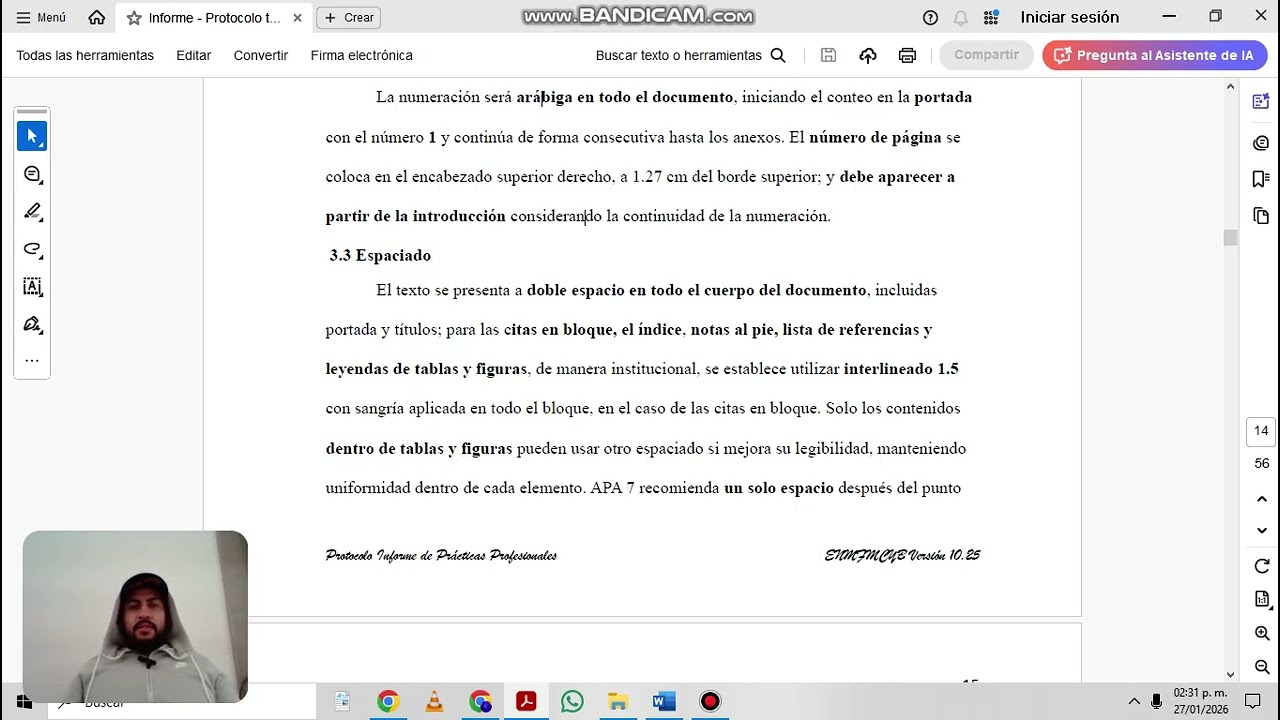Open the action center notification icon
This screenshot has width=1280, height=720.
(x=1252, y=701)
